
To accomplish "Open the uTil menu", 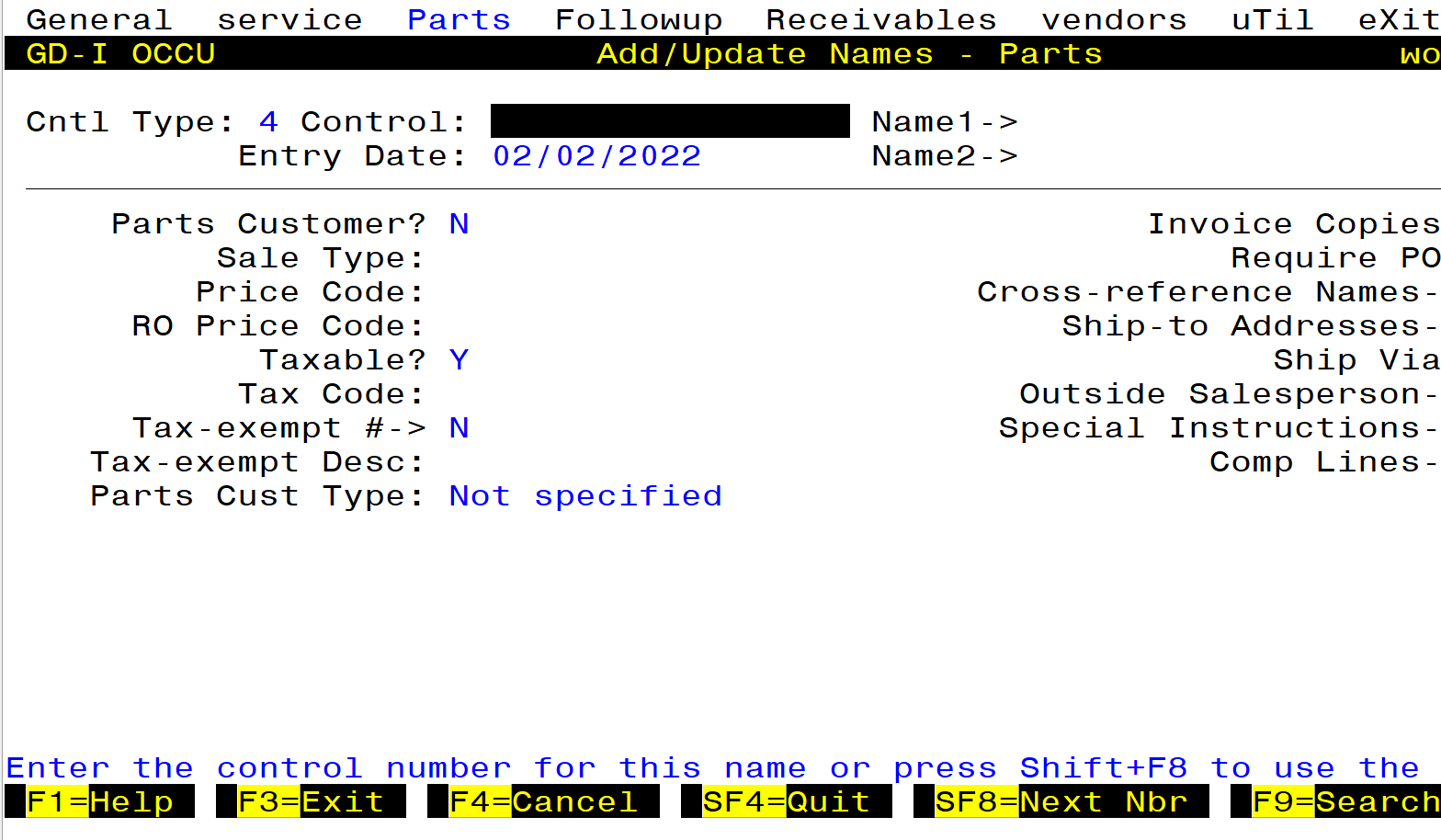I will (1273, 19).
